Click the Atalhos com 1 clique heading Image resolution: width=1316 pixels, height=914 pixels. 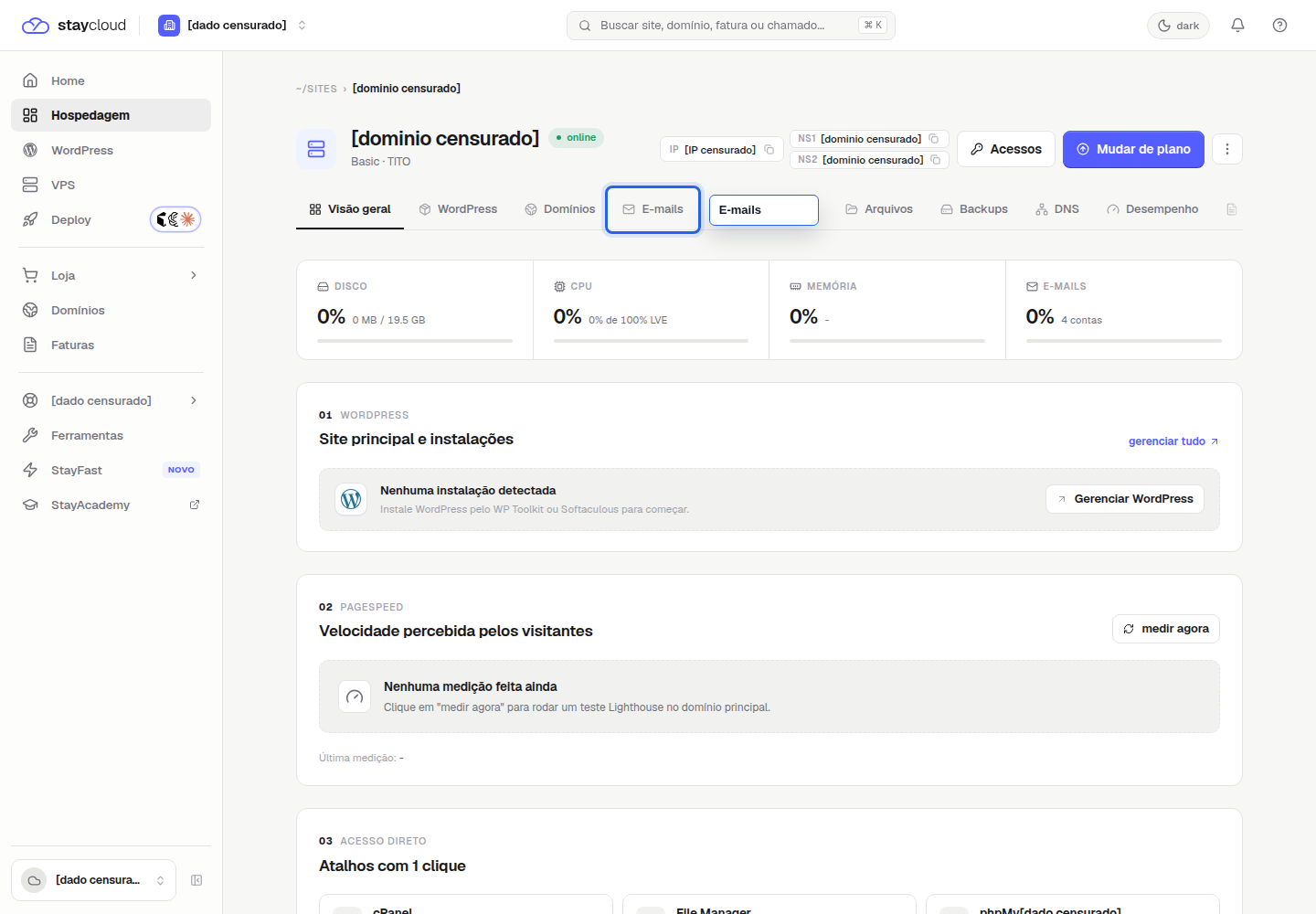coord(392,866)
